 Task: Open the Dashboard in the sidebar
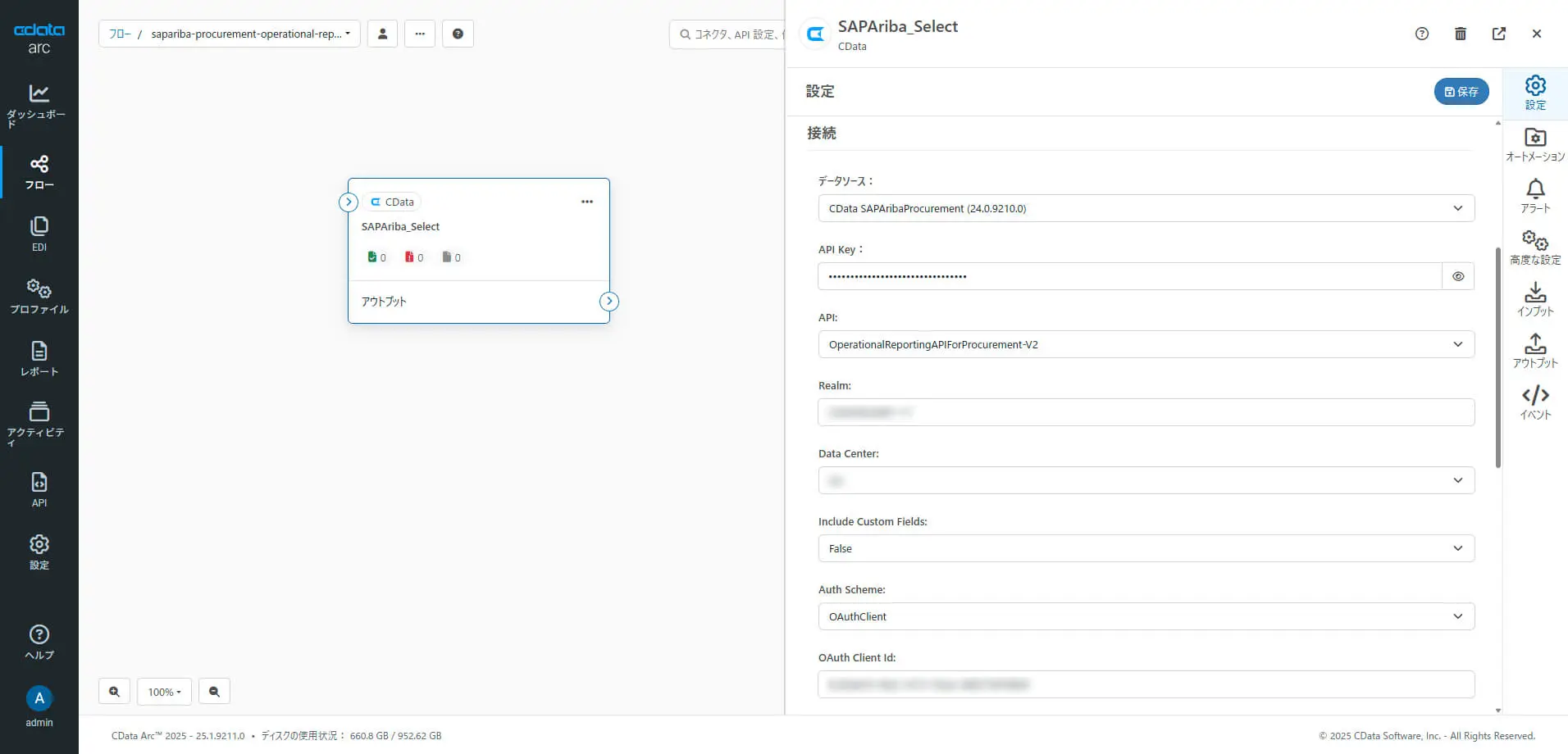point(39,104)
